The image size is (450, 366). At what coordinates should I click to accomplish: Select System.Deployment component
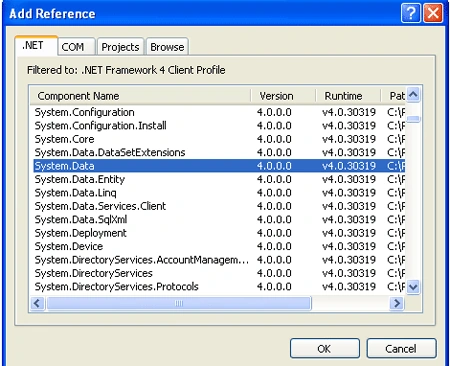219,233
